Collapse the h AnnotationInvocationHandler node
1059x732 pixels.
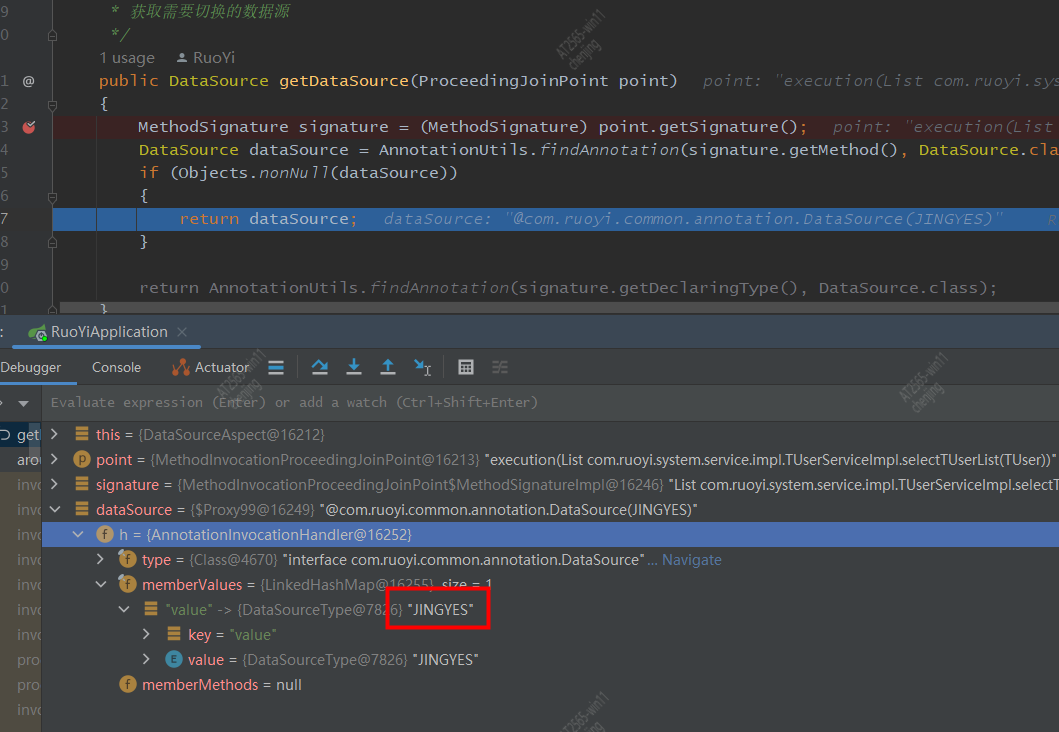[78, 534]
